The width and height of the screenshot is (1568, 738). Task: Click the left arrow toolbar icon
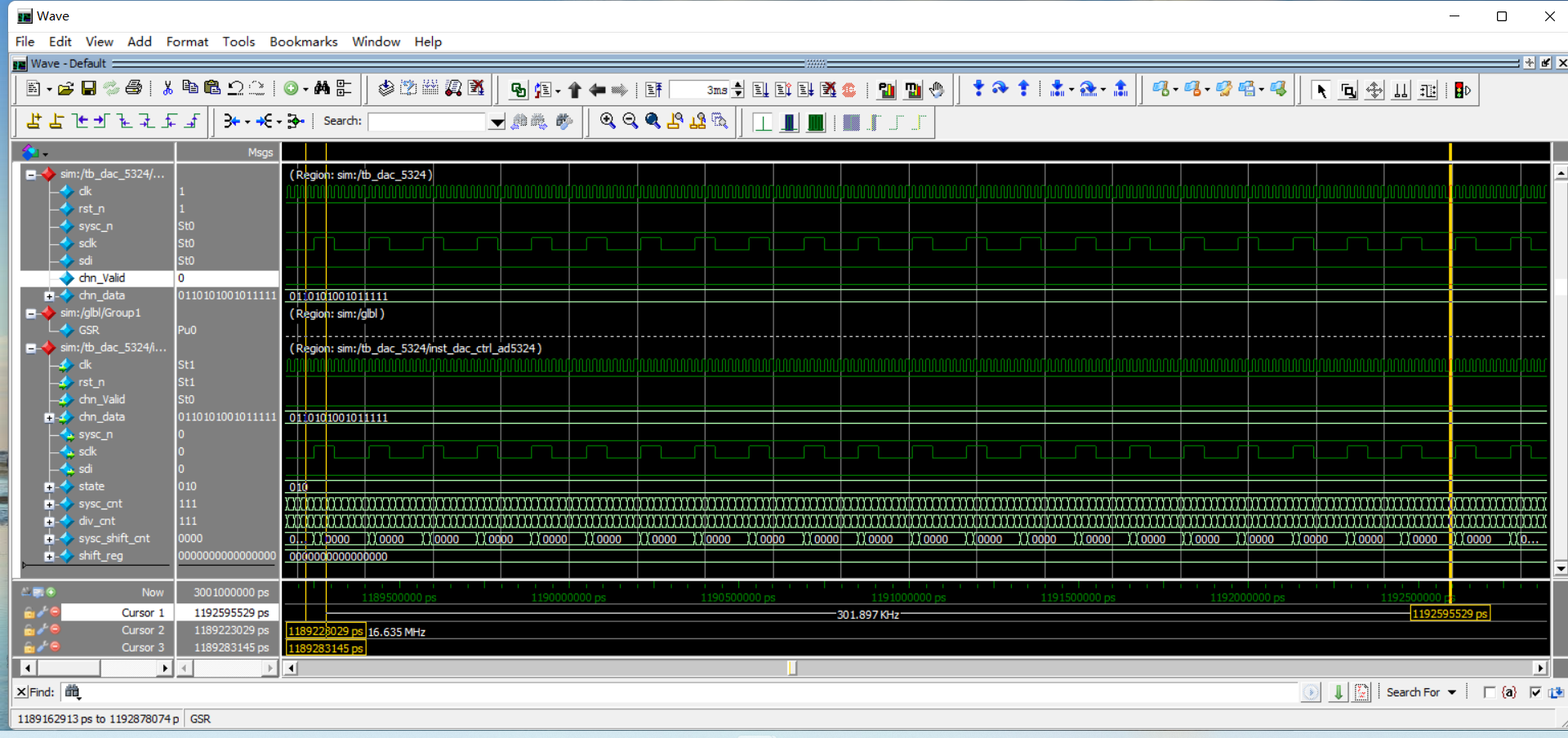(597, 90)
